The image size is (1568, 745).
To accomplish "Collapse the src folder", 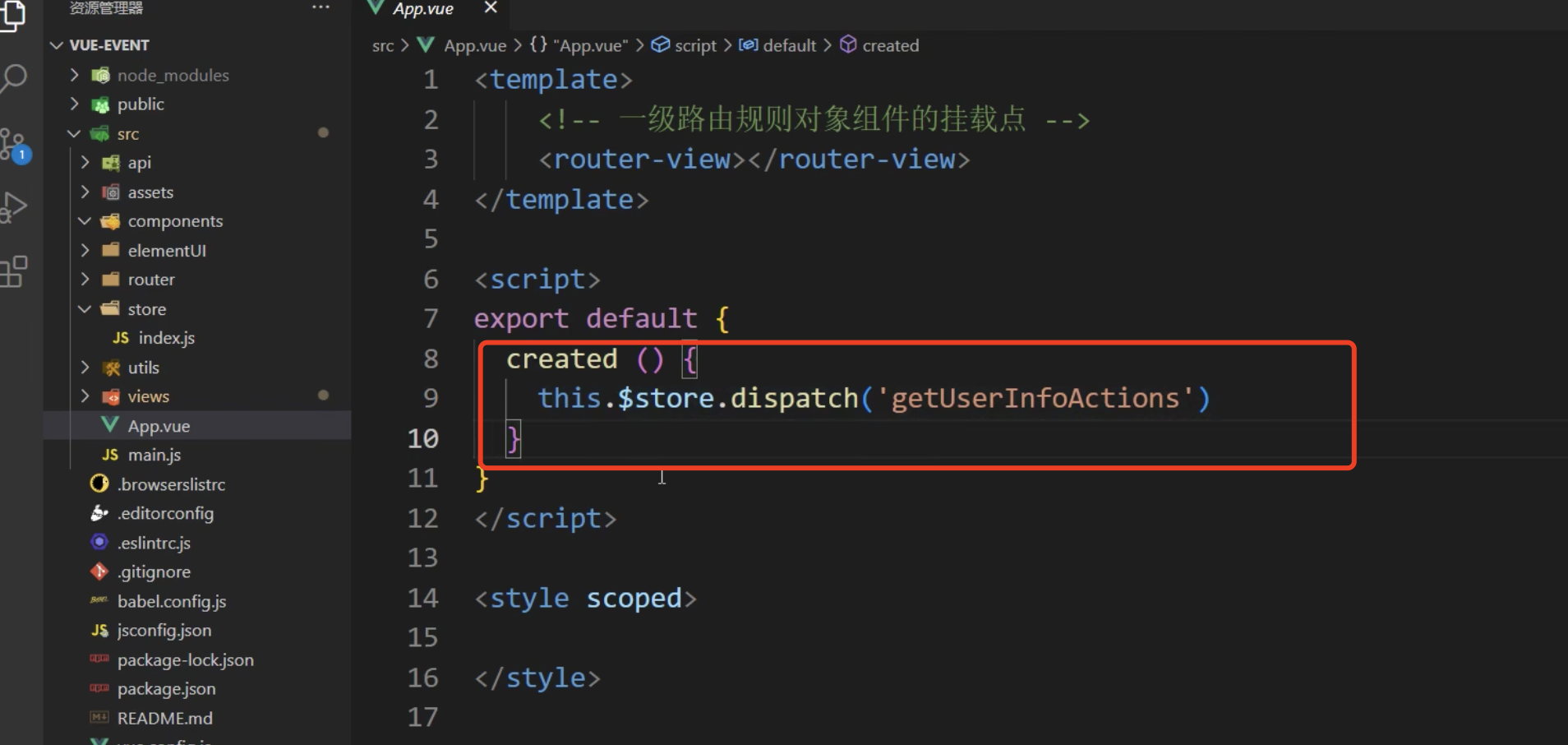I will (75, 133).
